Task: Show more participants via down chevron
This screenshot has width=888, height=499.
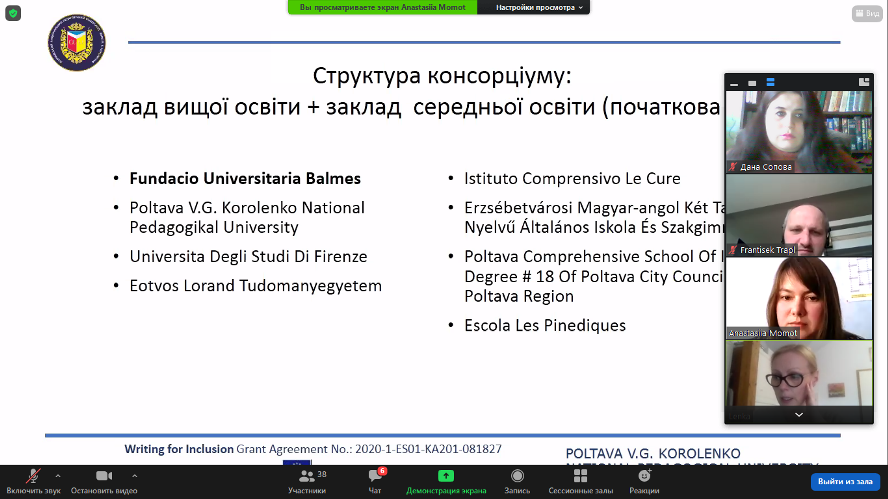Action: pos(799,415)
